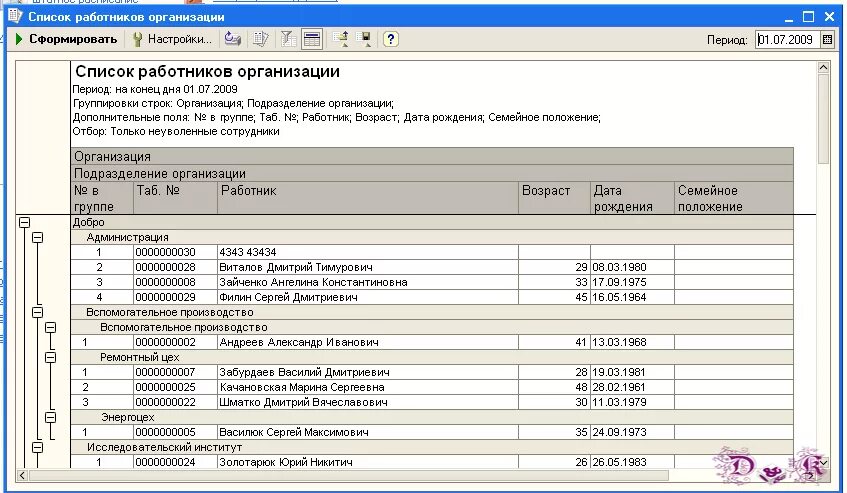The height and width of the screenshot is (493, 847).
Task: Select tab number 0000000030
Action: coord(165,252)
